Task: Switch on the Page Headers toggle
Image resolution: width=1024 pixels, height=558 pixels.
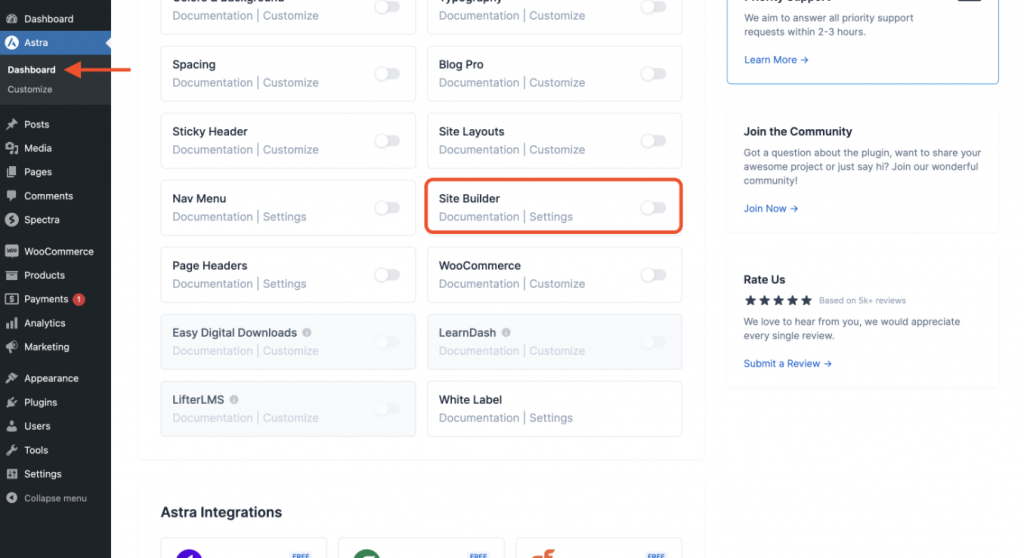Action: pos(387,275)
